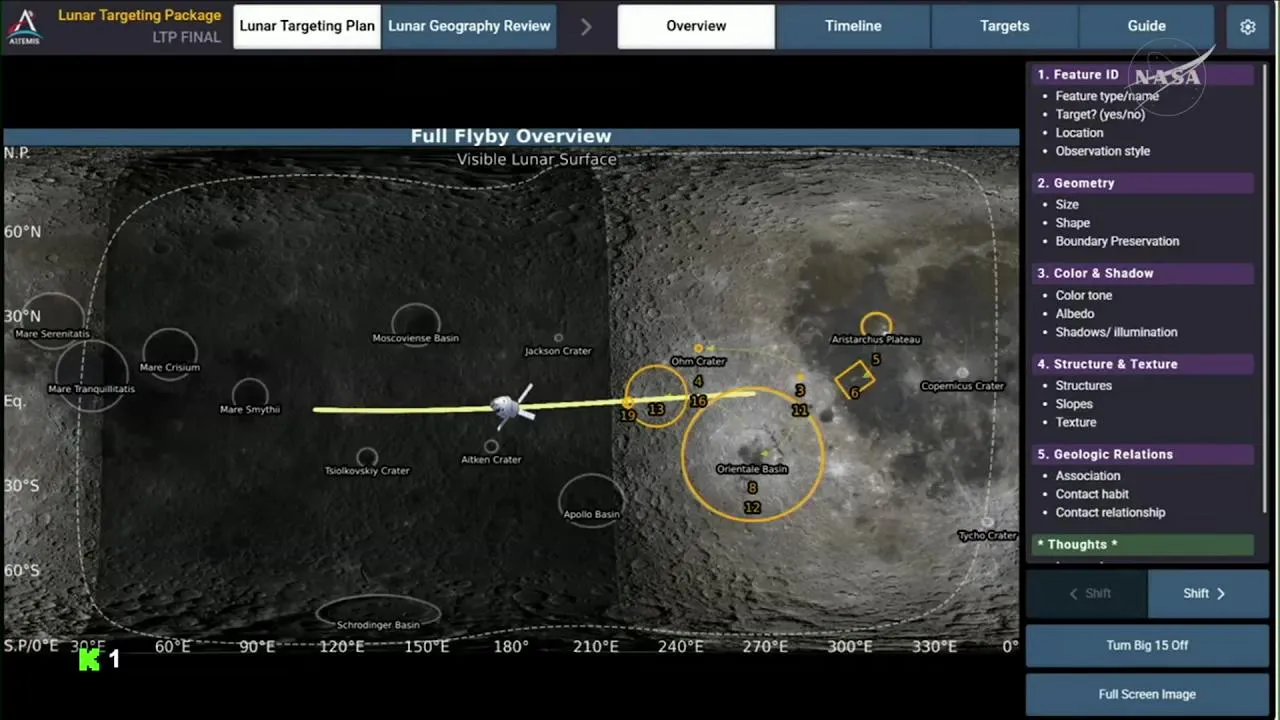Click the Shadows/ illumination item
The height and width of the screenshot is (720, 1280).
[x=1116, y=332]
